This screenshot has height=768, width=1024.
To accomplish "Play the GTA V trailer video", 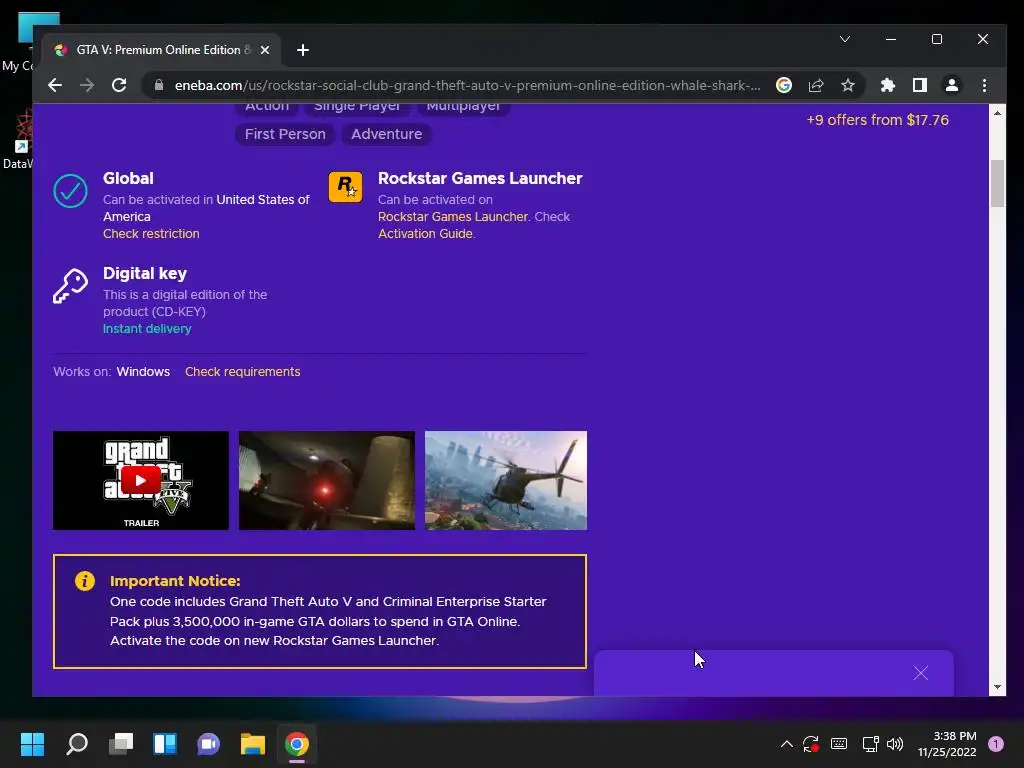I will pos(140,480).
